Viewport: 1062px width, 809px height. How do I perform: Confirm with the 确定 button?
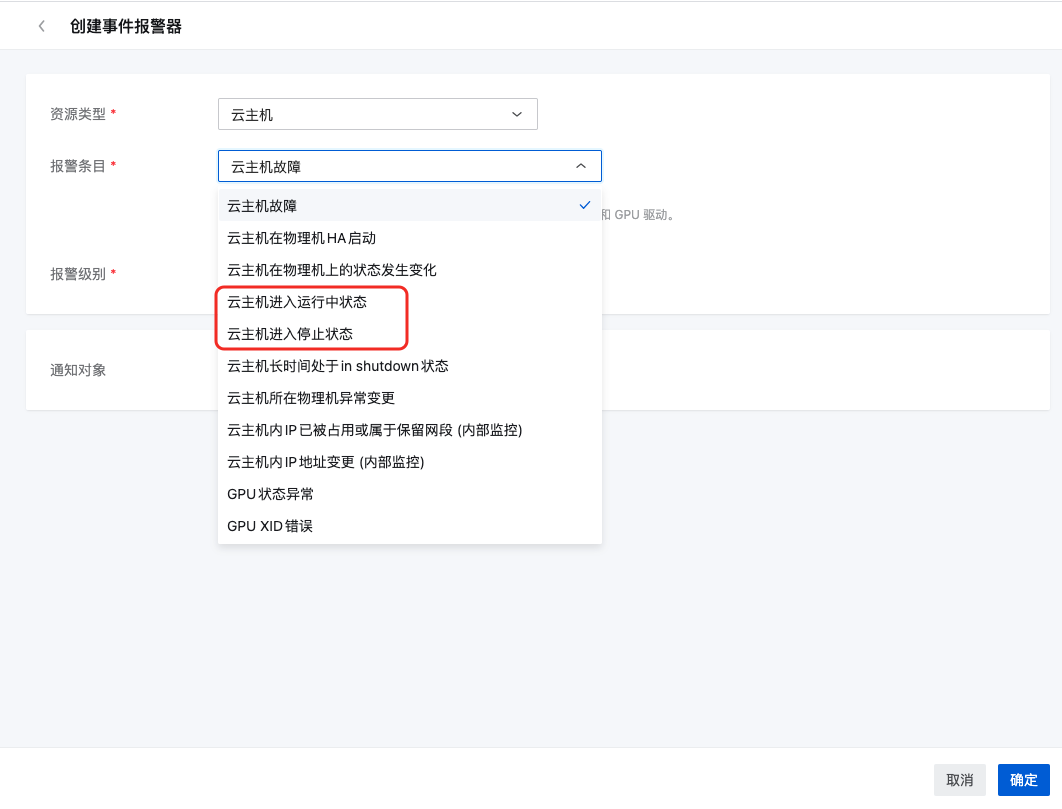[1023, 780]
